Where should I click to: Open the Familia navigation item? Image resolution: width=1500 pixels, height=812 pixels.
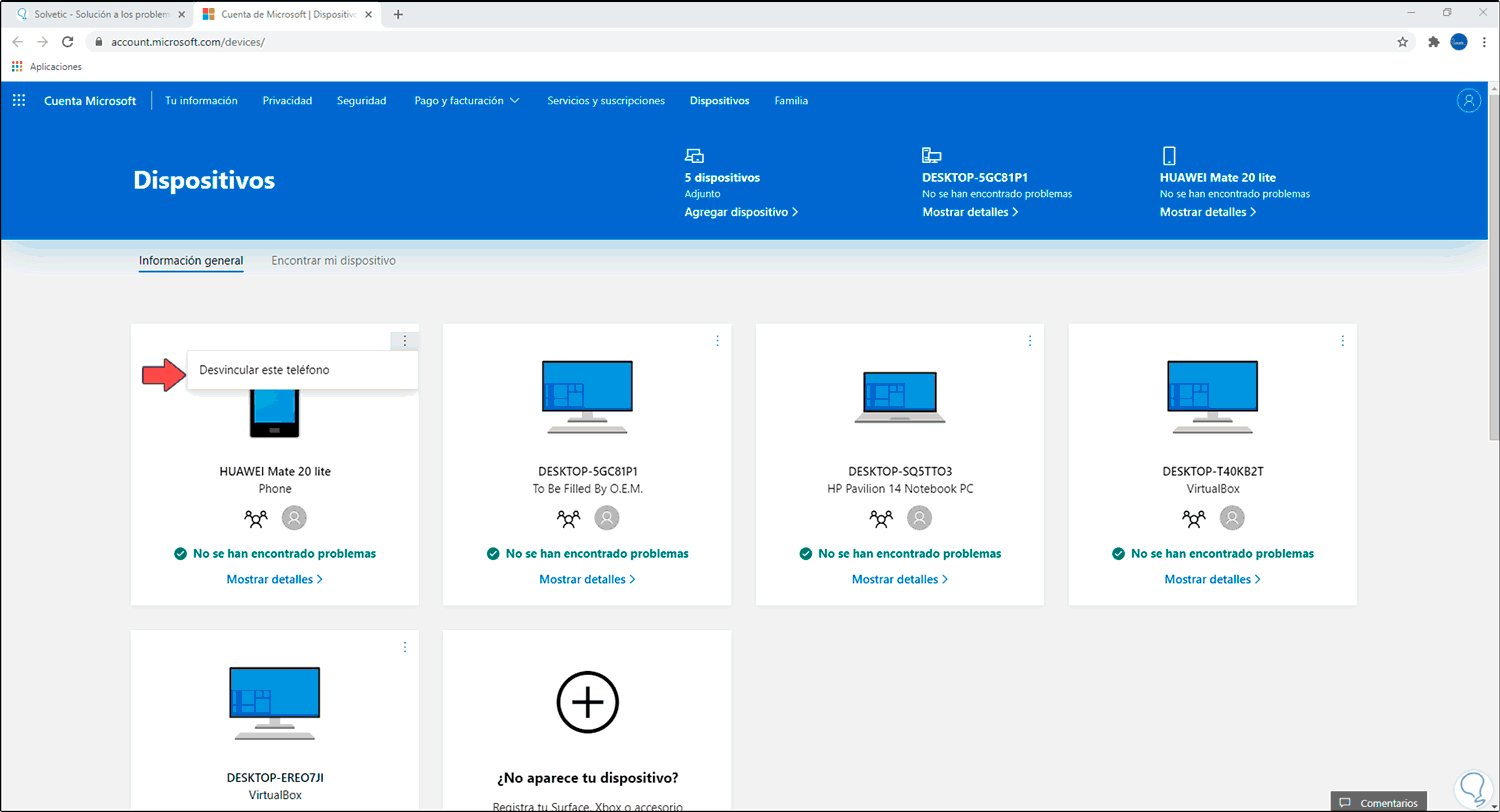click(791, 101)
